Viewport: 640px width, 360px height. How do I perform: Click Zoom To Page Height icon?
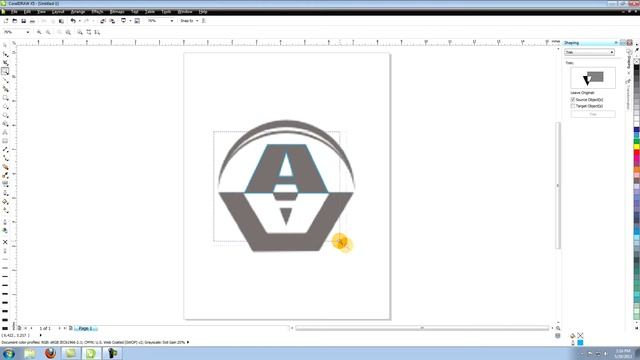pyautogui.click(x=97, y=32)
